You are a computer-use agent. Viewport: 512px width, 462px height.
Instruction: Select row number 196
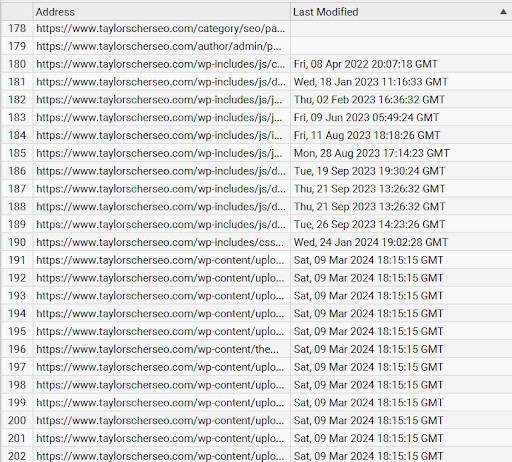[x=17, y=349]
